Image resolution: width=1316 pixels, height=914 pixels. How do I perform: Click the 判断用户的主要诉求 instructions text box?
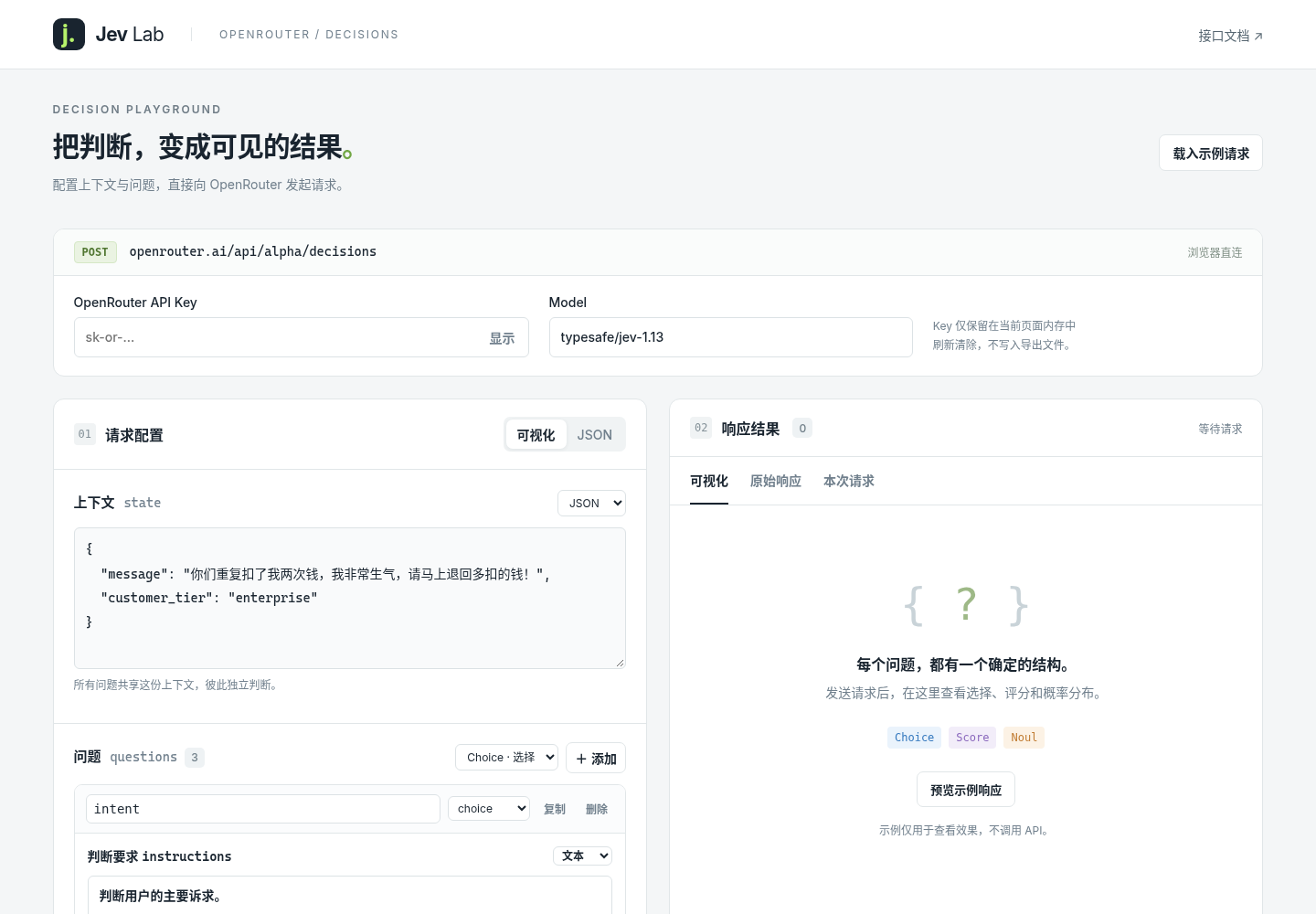pyautogui.click(x=349, y=896)
